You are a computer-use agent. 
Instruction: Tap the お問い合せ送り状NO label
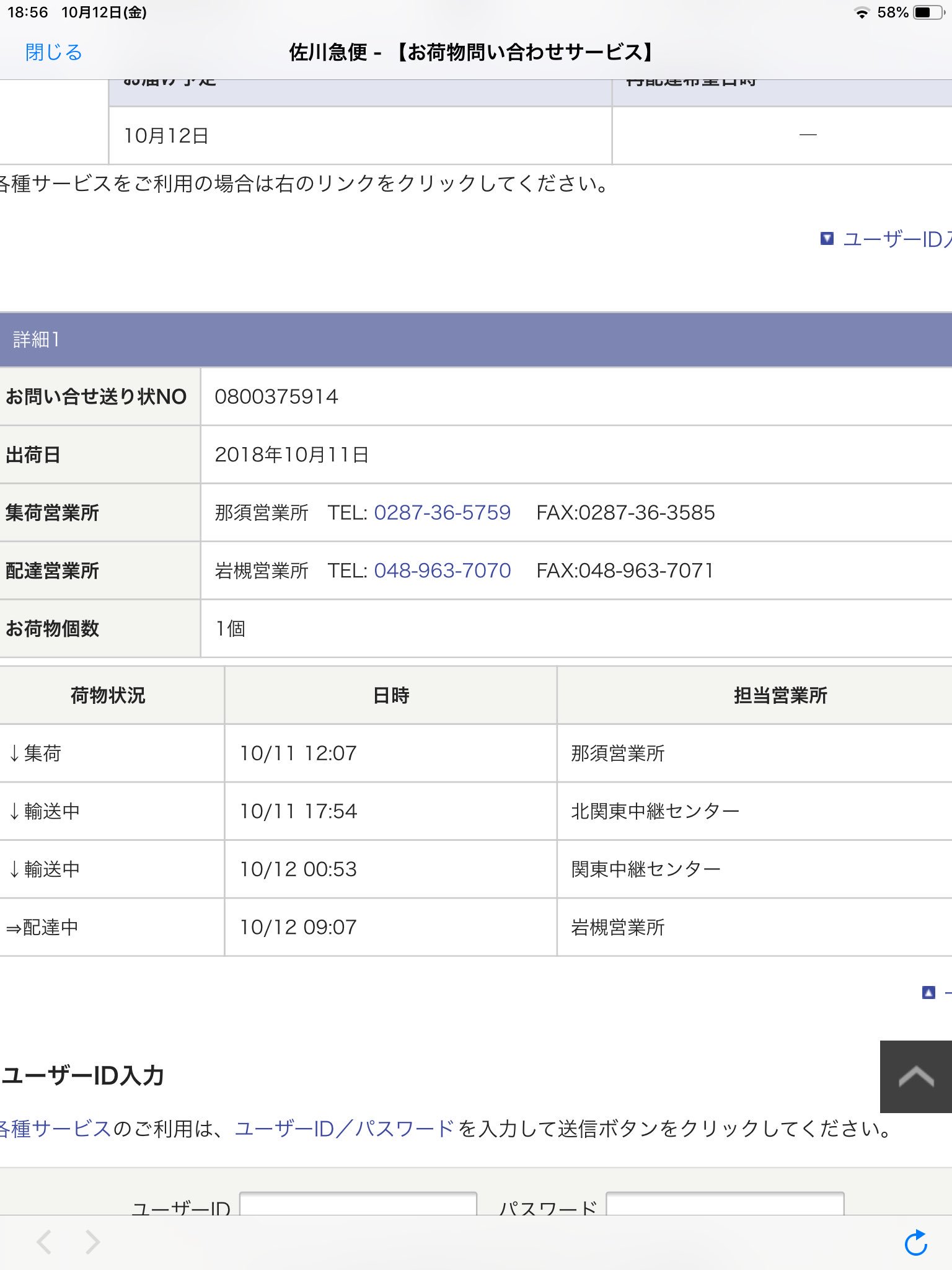click(96, 397)
